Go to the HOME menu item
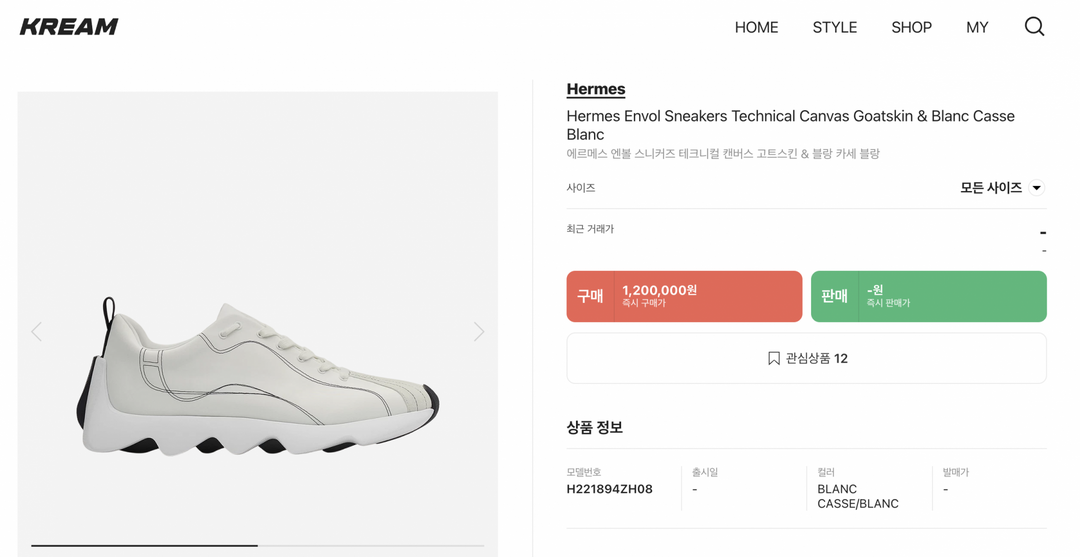1080x557 pixels. (x=756, y=27)
